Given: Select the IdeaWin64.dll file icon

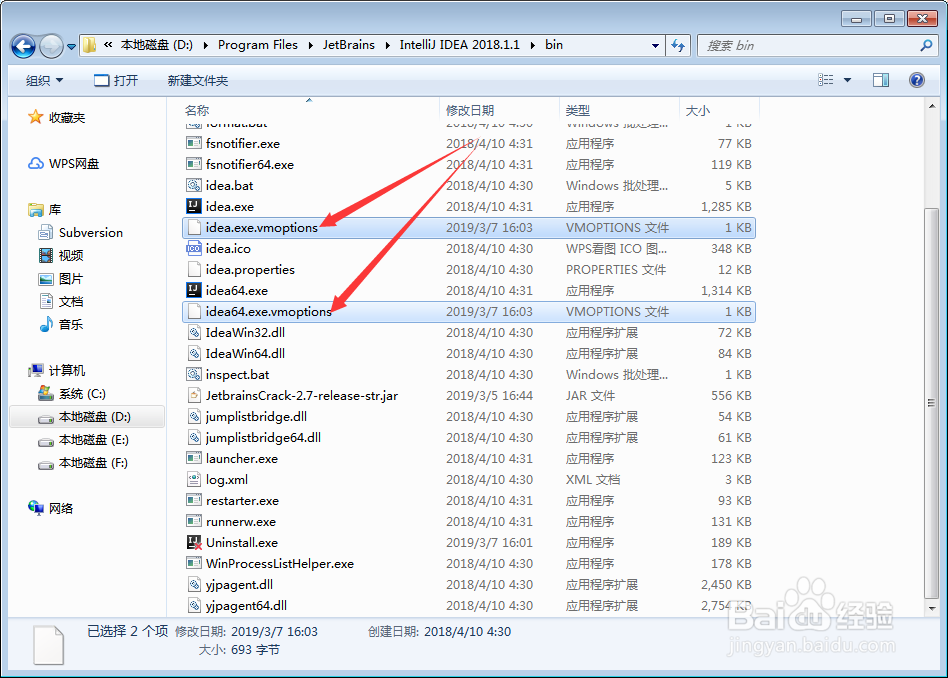Looking at the screenshot, I should tap(193, 353).
